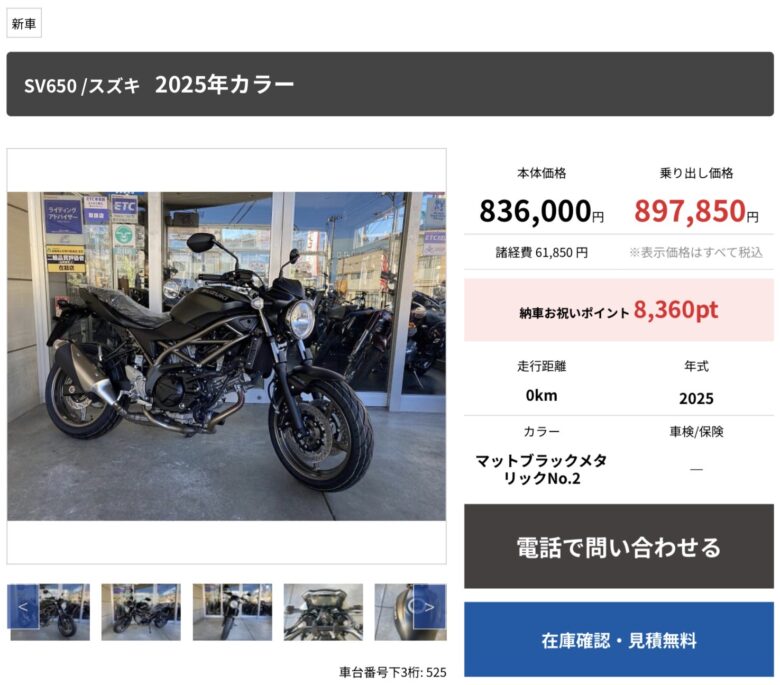Select the first bike thumbnail photo
The width and height of the screenshot is (780, 685).
coord(50,612)
